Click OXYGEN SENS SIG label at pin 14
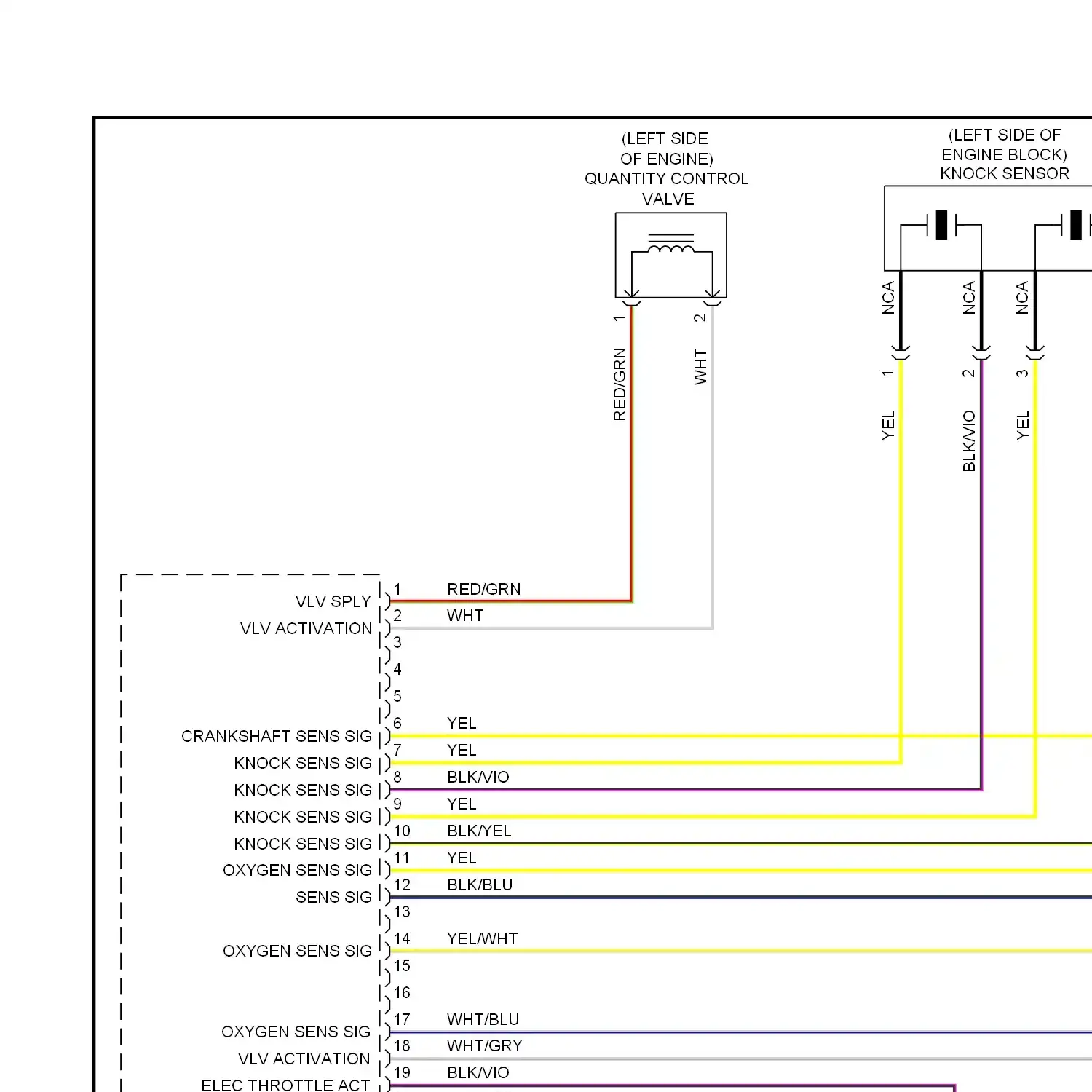 297,951
